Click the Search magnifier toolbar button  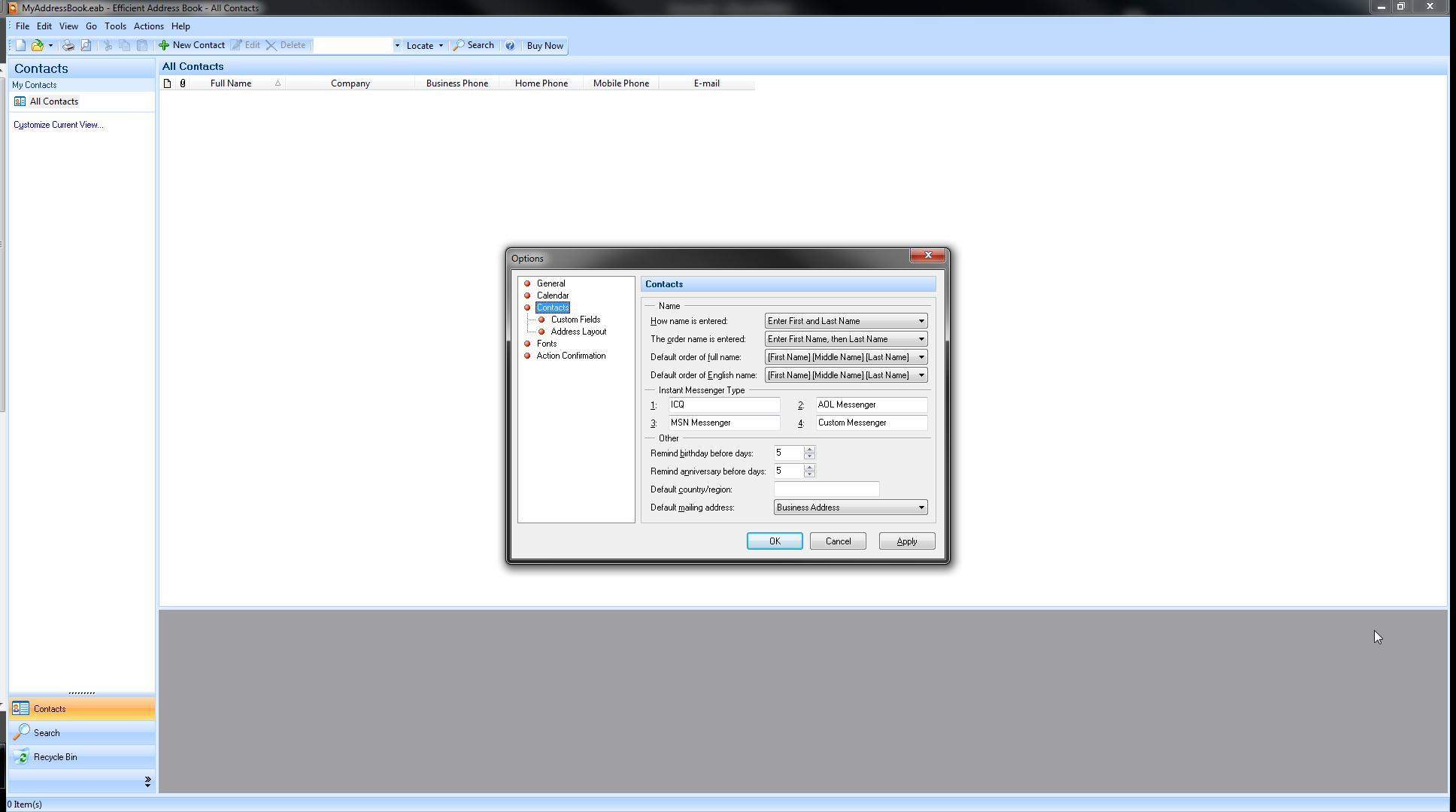tap(473, 45)
